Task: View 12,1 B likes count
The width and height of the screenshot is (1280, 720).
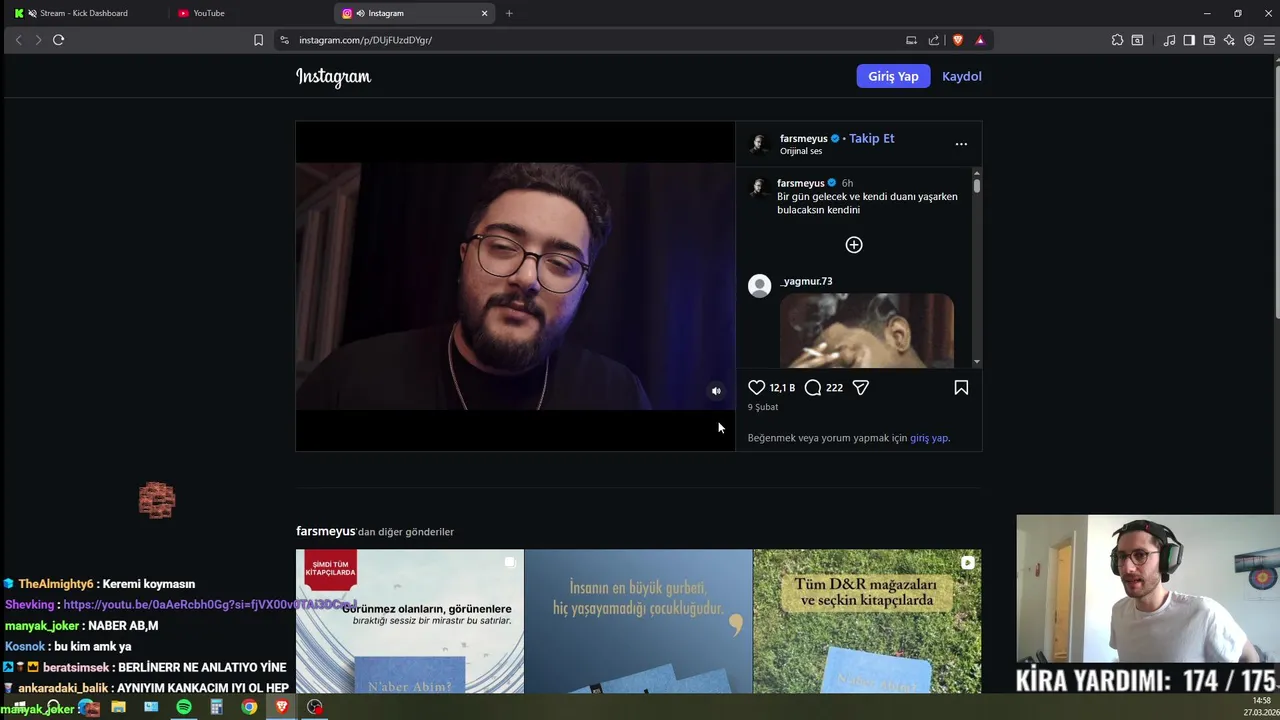Action: click(782, 387)
